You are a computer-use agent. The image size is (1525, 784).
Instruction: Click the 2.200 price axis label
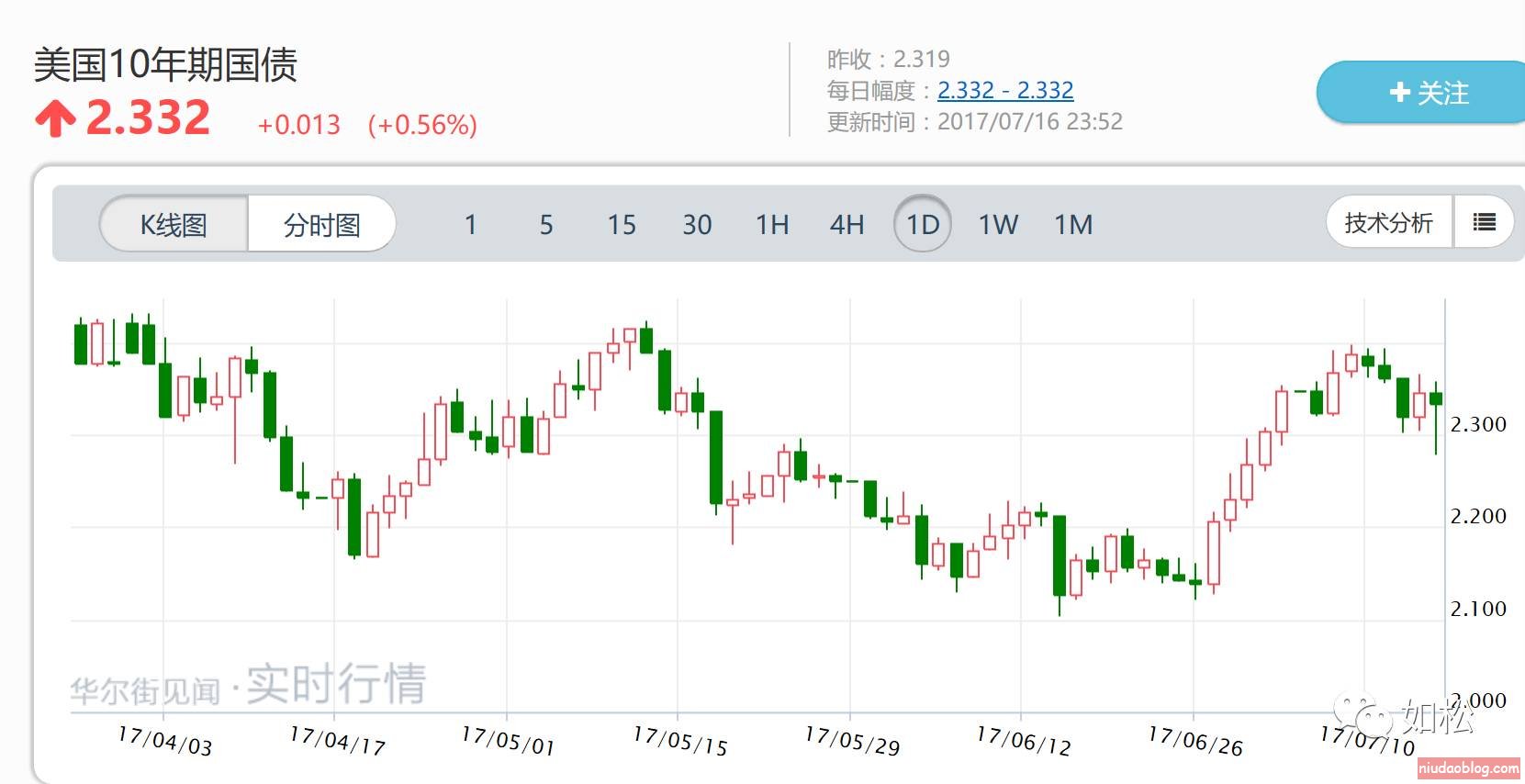click(1478, 516)
